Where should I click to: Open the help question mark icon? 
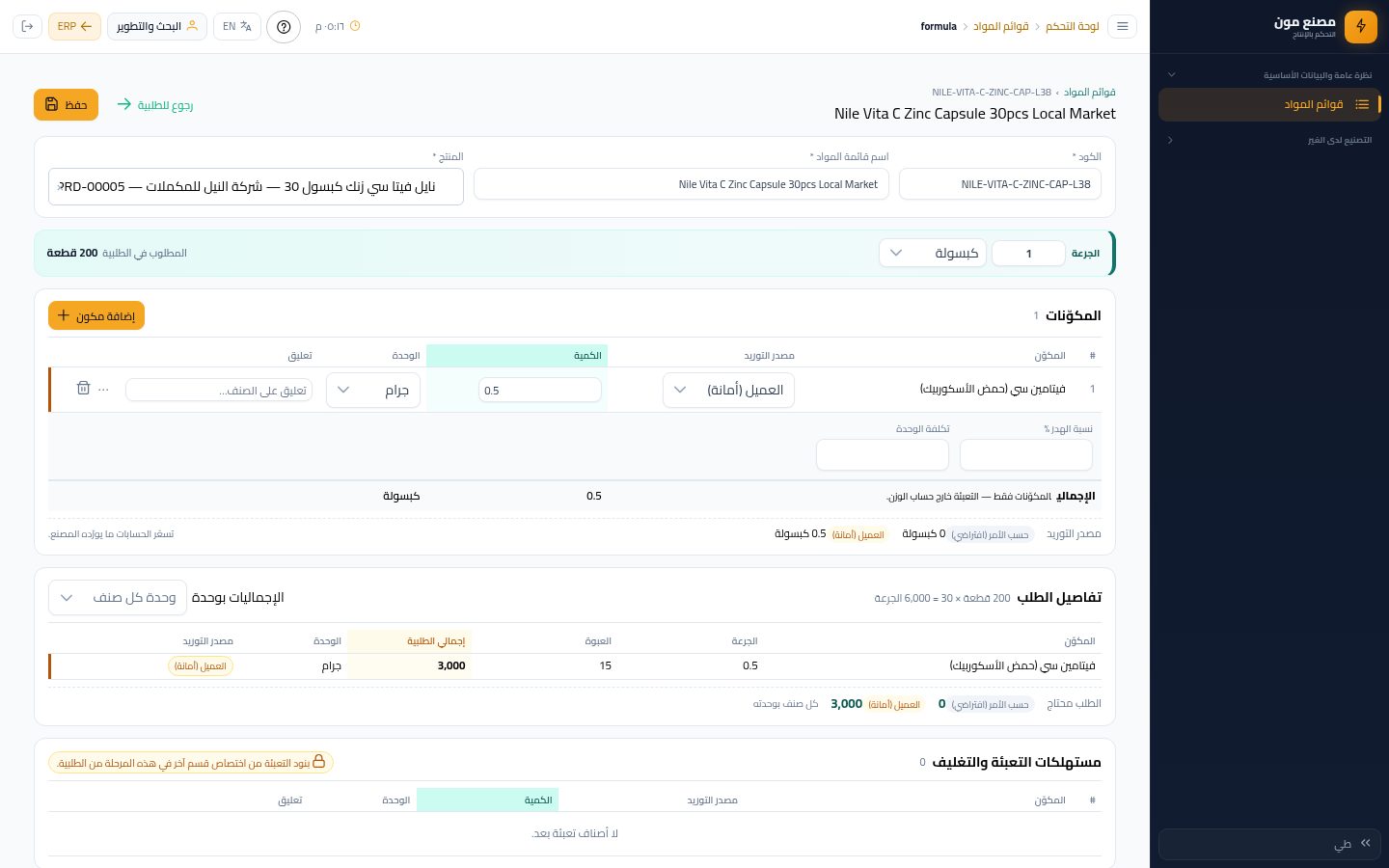tap(284, 26)
